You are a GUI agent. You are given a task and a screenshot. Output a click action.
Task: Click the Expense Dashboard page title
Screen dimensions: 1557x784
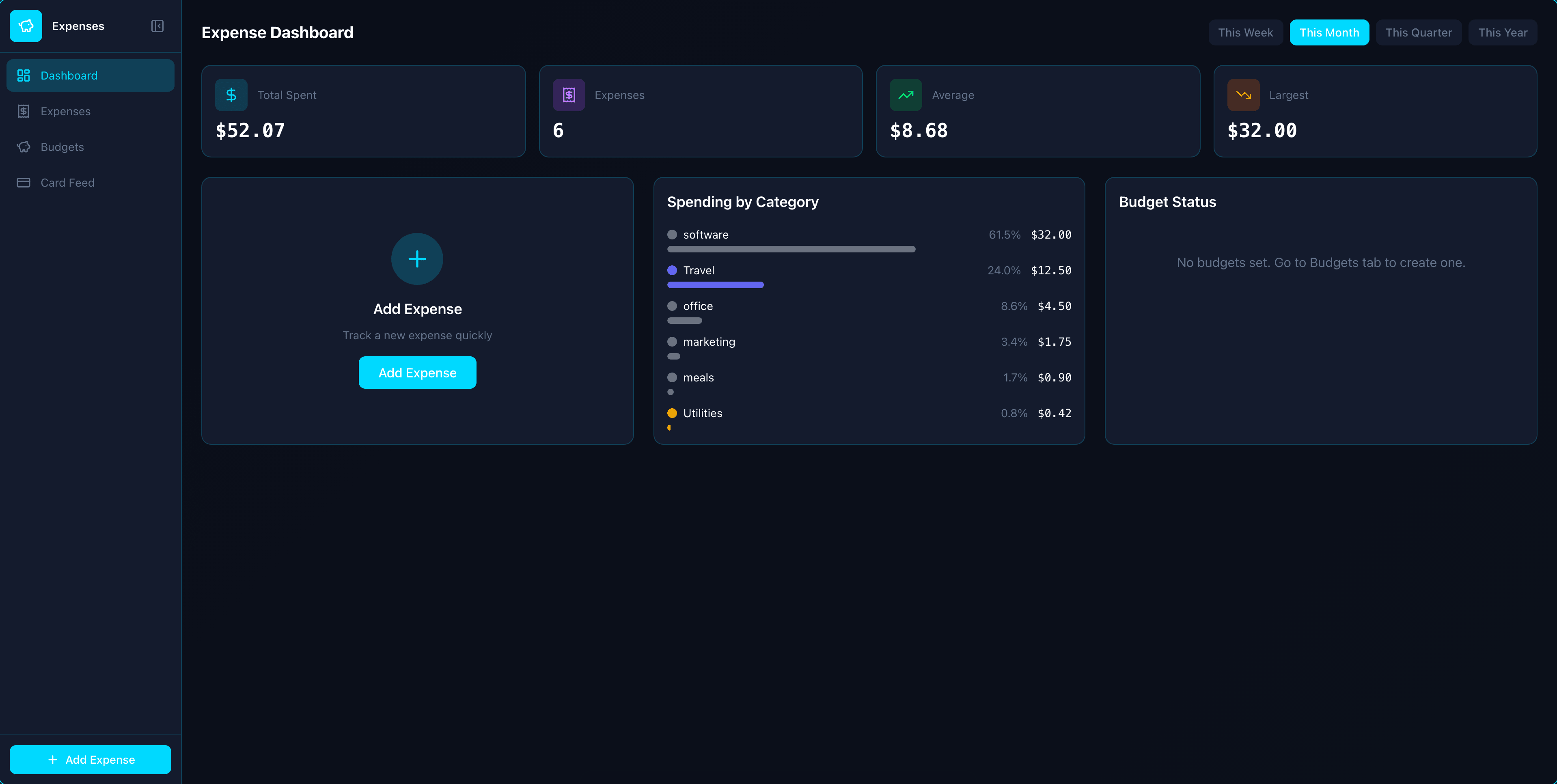point(278,32)
